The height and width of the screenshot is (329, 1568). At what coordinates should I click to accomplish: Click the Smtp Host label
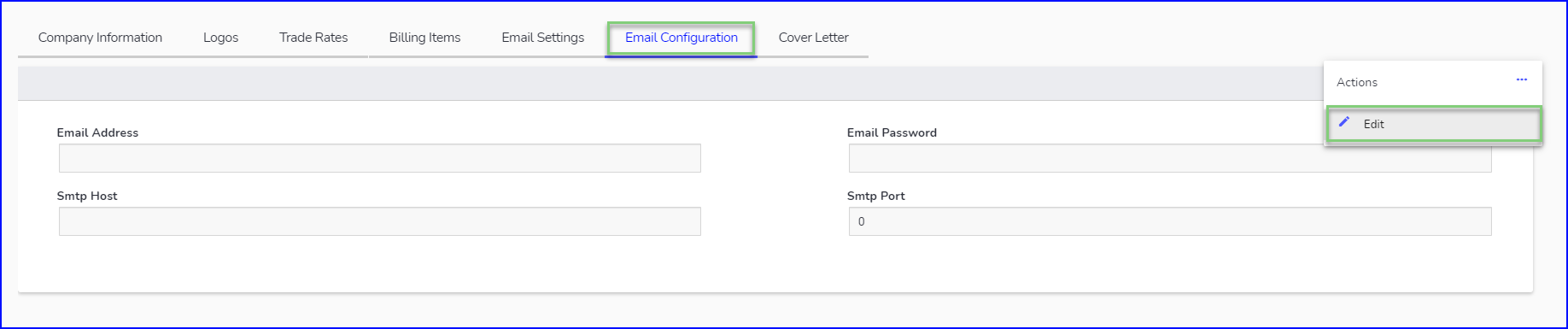(x=87, y=196)
